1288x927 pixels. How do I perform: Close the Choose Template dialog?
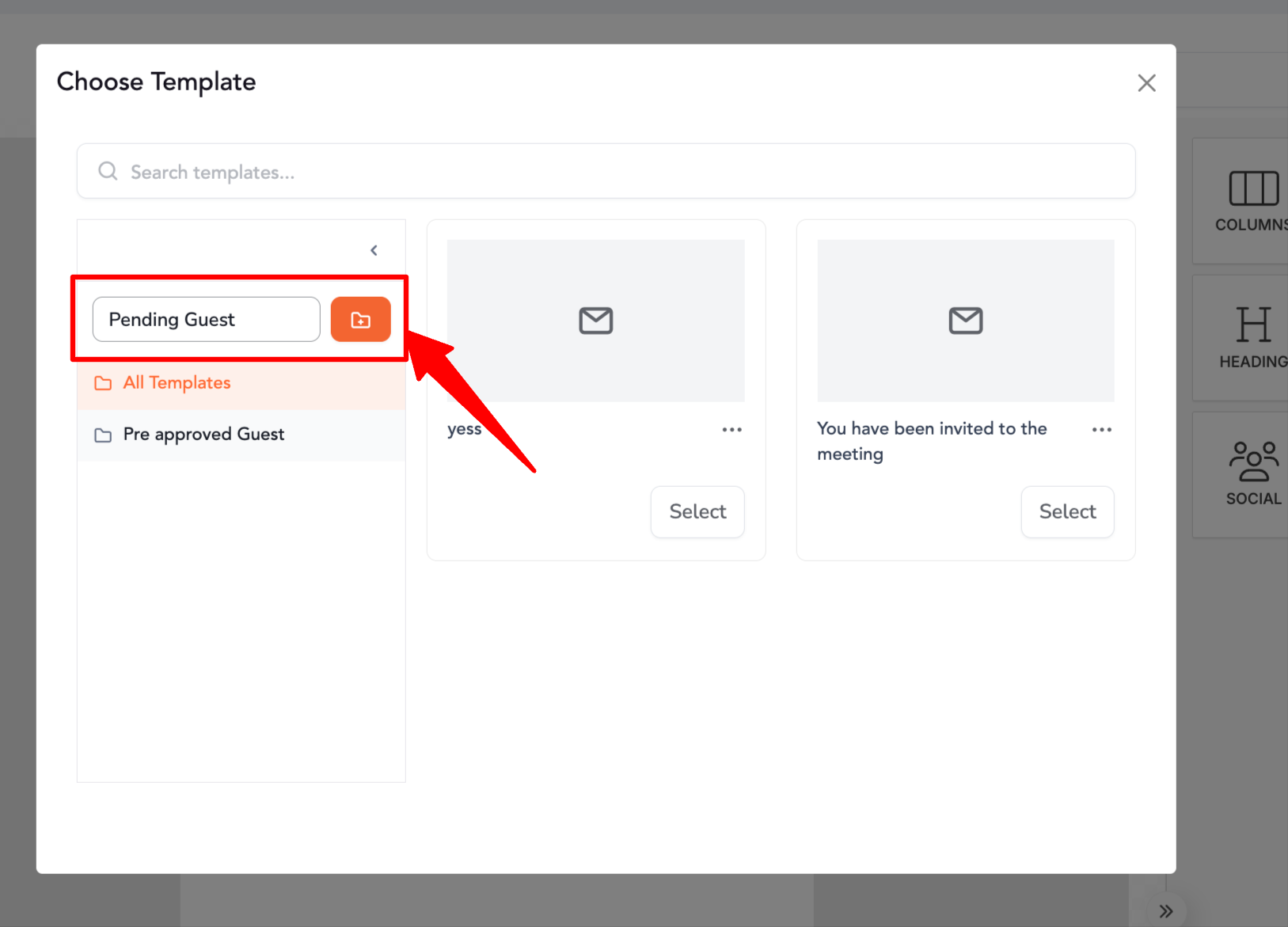click(x=1146, y=83)
